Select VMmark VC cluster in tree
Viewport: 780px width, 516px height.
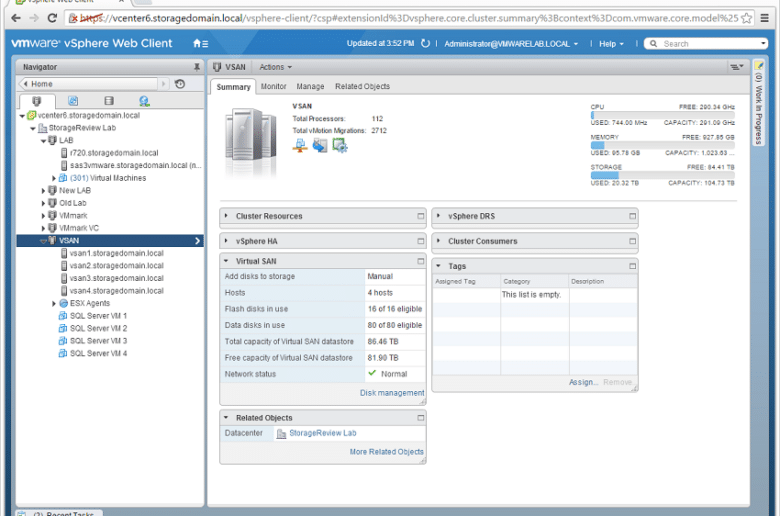[x=79, y=228]
